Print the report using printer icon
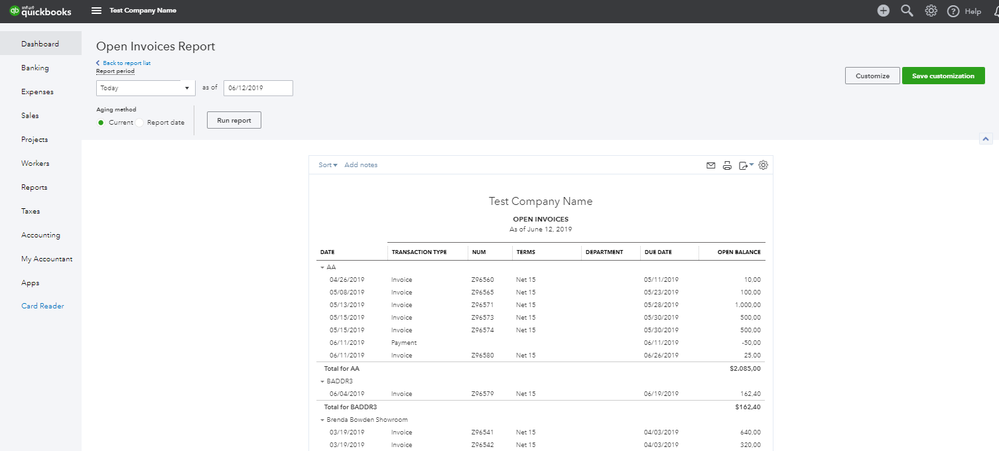 tap(728, 165)
